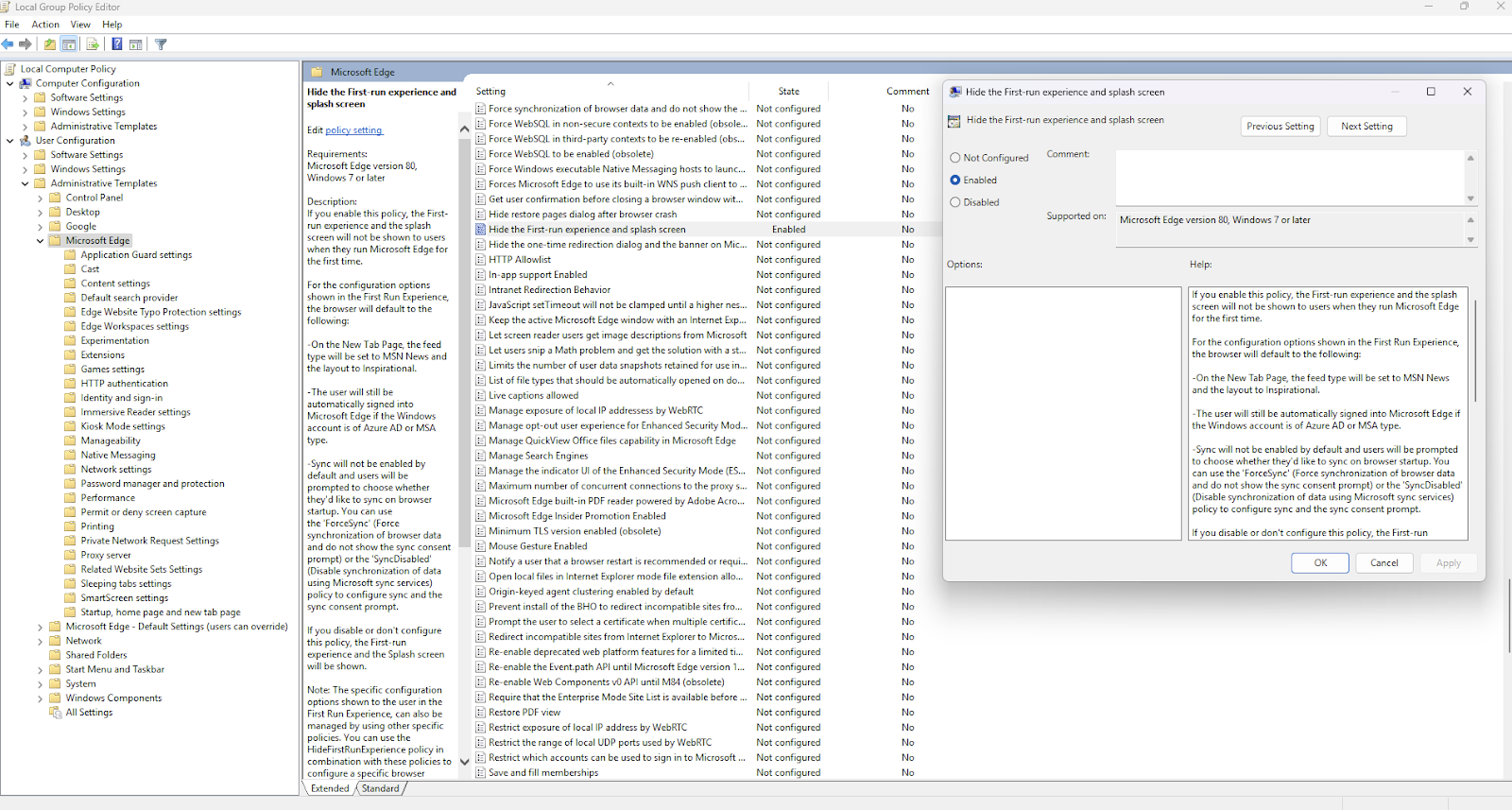The image size is (1512, 810).
Task: Switch to the Extended tab
Action: pos(330,788)
